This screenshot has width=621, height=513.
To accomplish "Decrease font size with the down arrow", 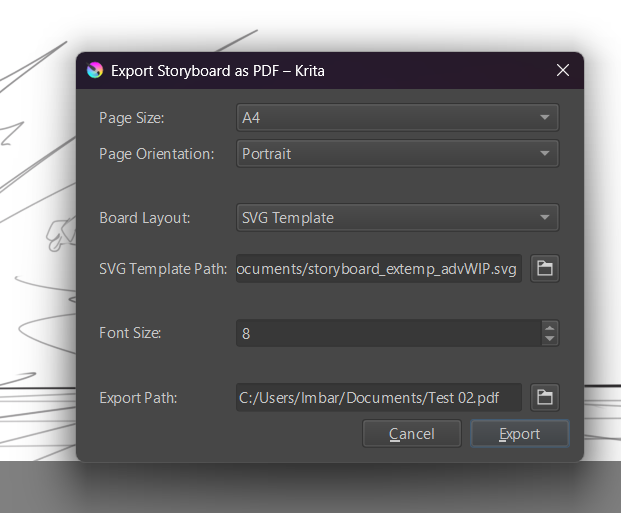I will click(x=549, y=339).
